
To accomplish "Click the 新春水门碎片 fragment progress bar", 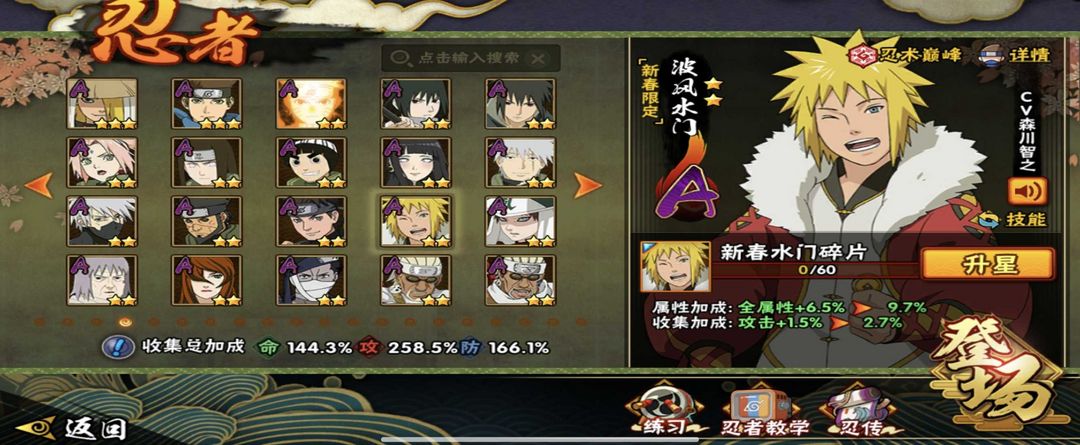I will click(816, 270).
